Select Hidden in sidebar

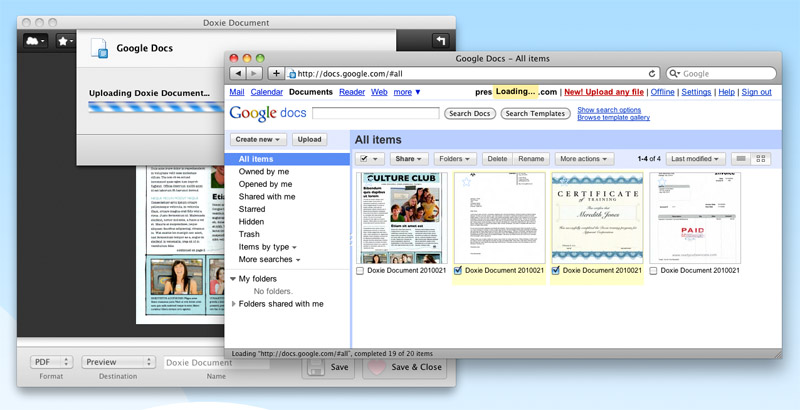pos(251,222)
